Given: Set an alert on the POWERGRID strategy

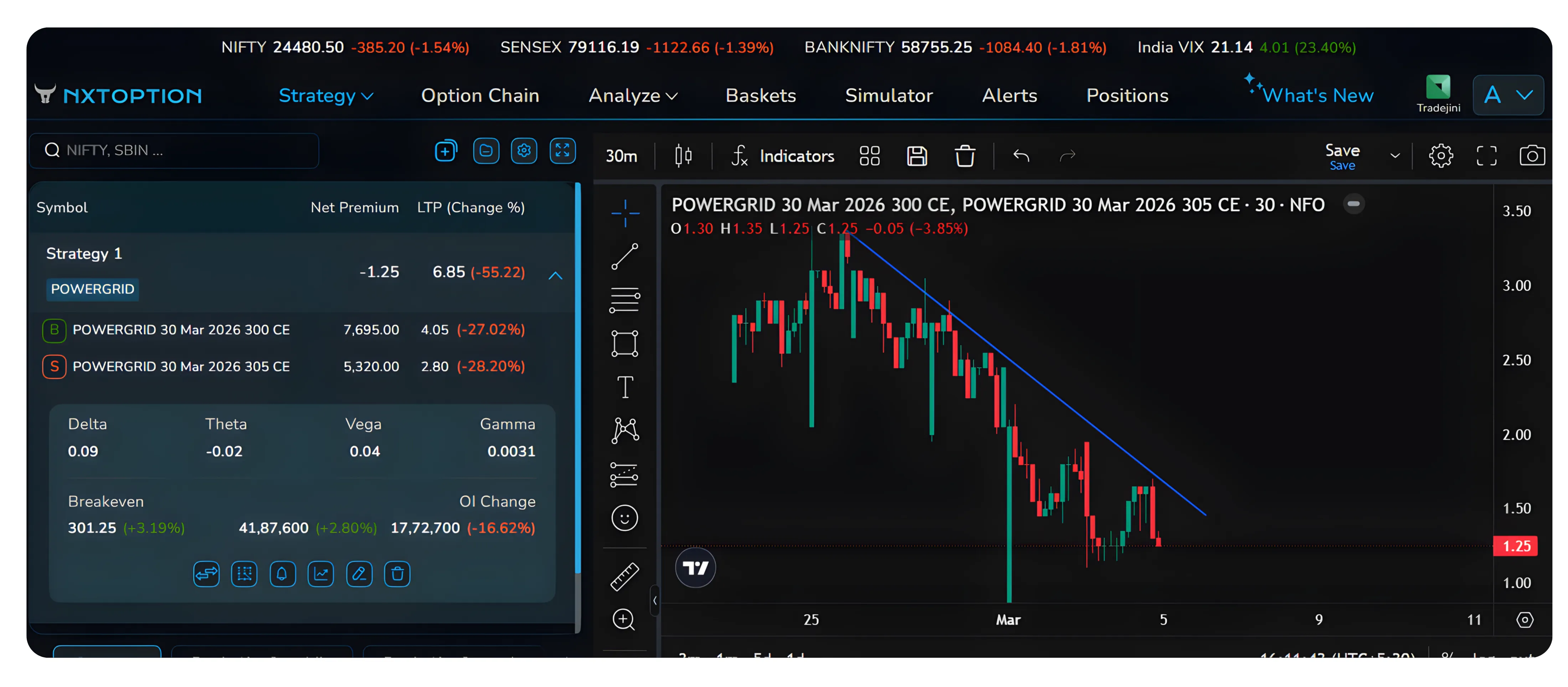Looking at the screenshot, I should pyautogui.click(x=282, y=574).
